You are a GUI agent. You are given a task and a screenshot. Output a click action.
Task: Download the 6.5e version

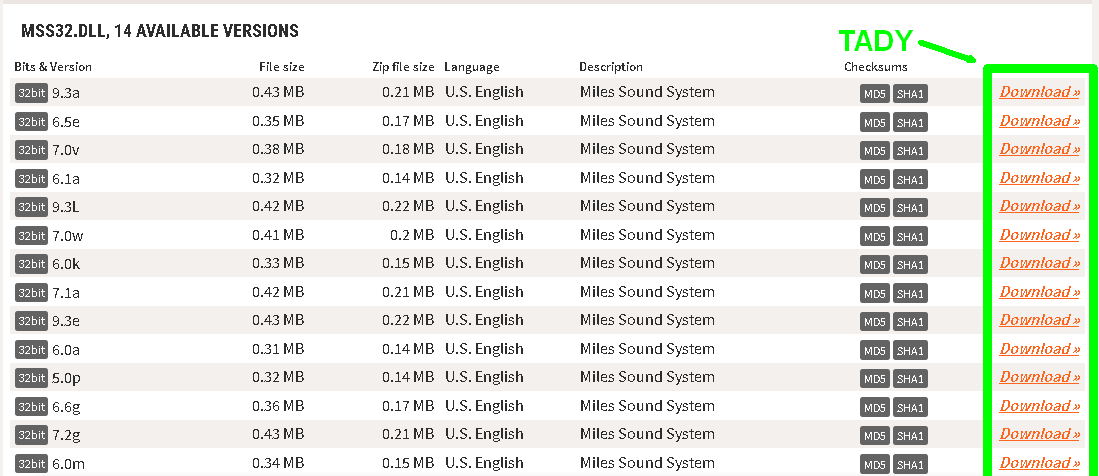pos(1039,121)
